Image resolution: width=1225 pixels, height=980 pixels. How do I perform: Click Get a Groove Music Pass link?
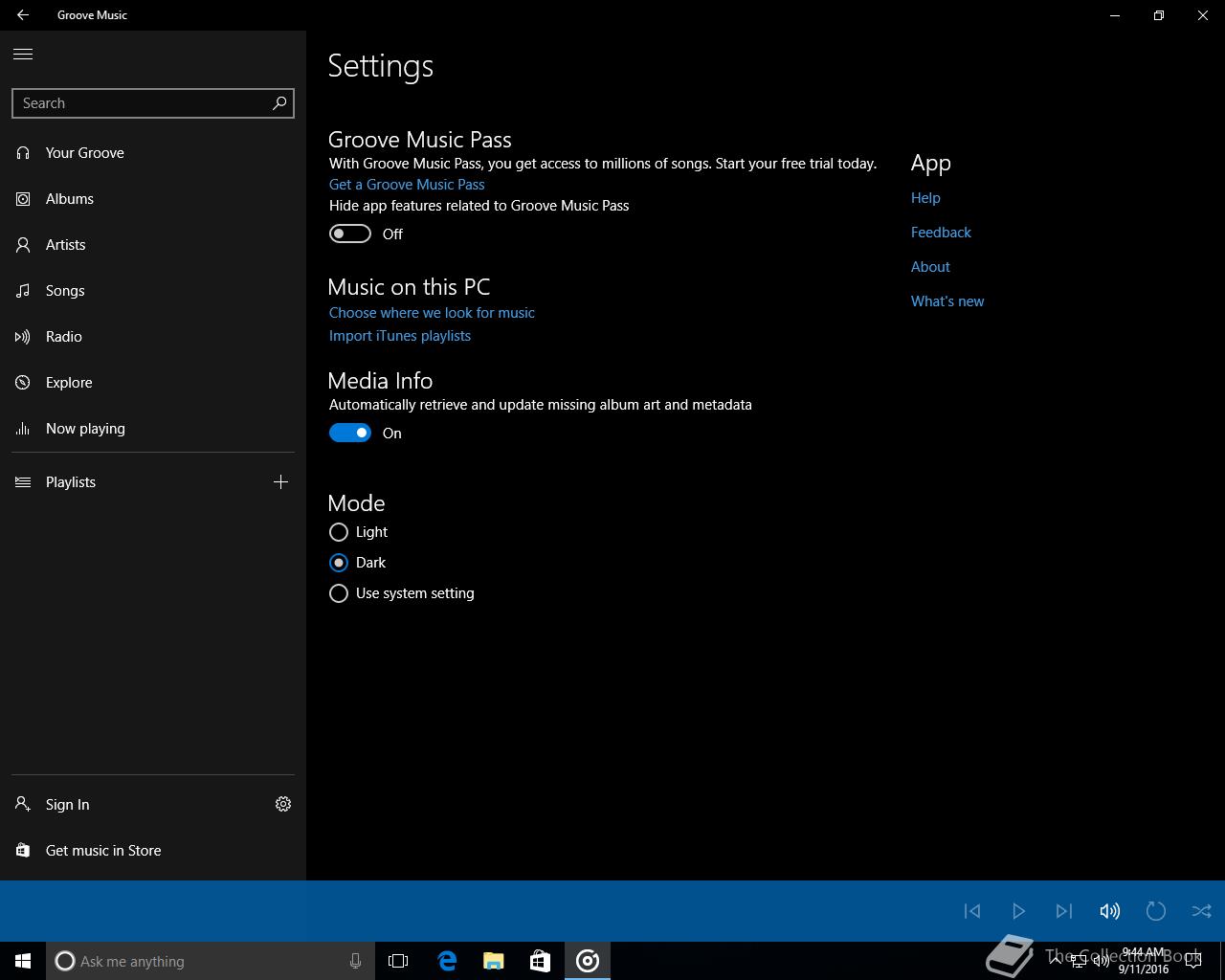(407, 185)
